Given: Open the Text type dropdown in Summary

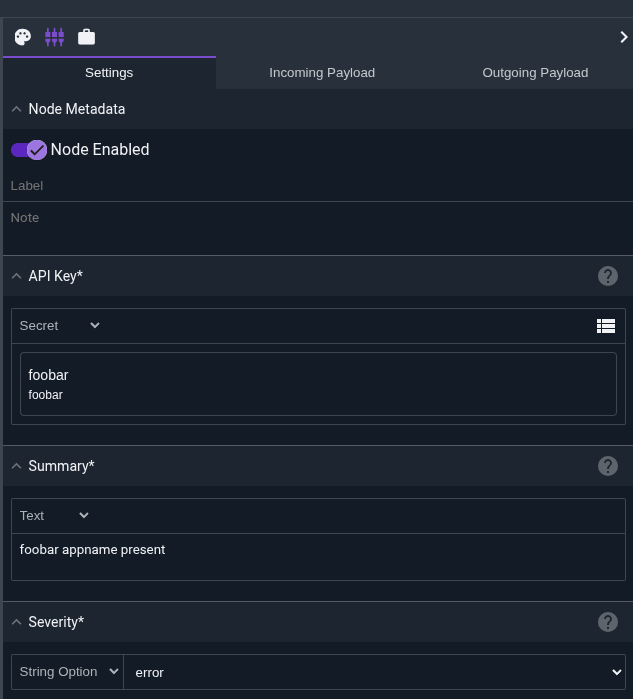Looking at the screenshot, I should [x=54, y=516].
